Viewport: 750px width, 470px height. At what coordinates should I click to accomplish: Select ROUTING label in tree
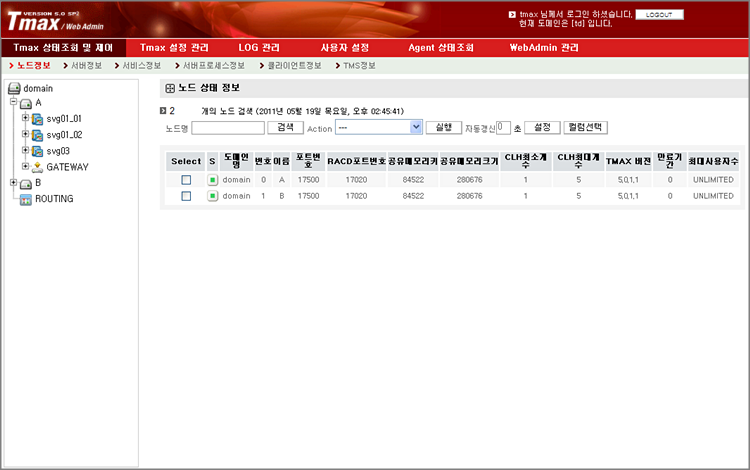point(54,199)
